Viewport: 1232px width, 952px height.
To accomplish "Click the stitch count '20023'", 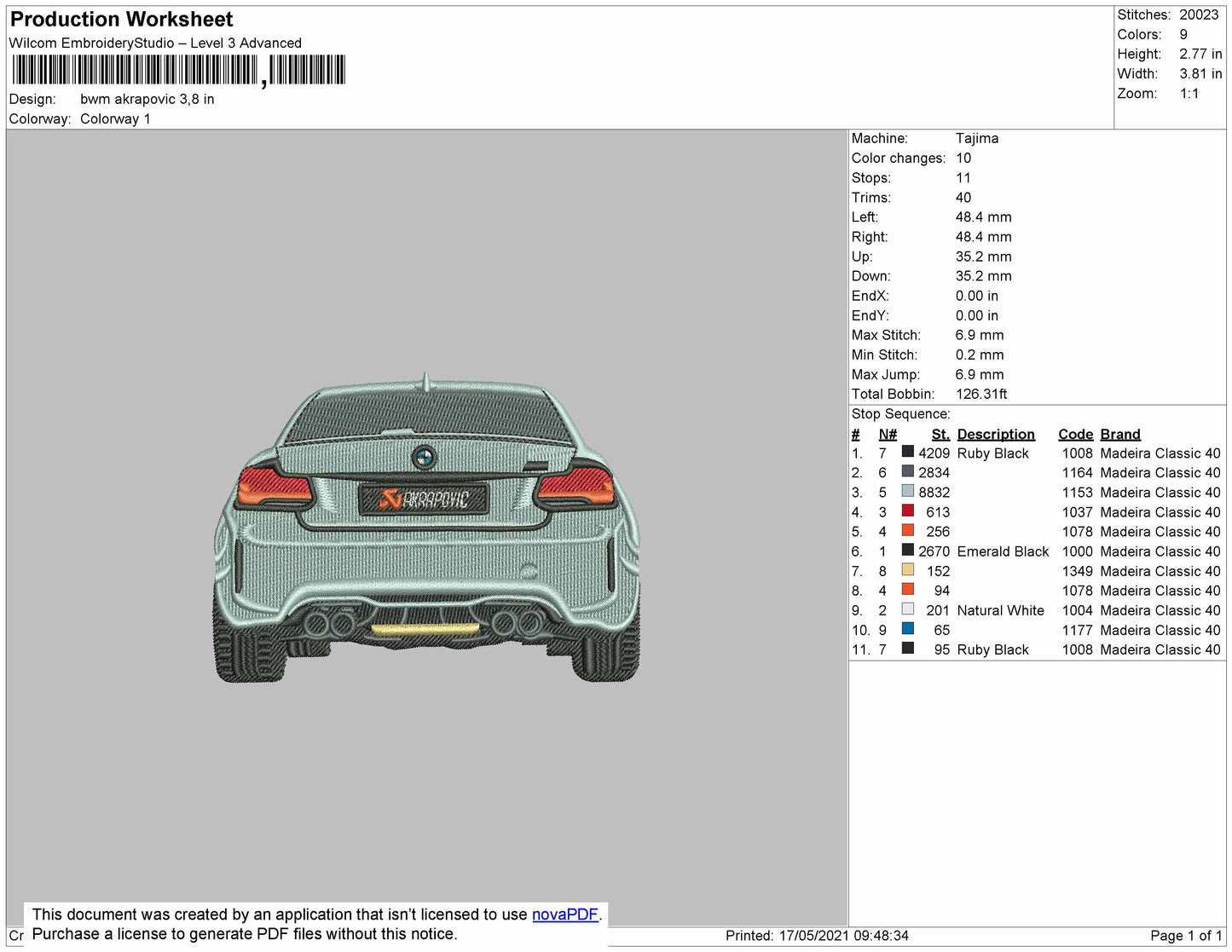I will point(1199,14).
